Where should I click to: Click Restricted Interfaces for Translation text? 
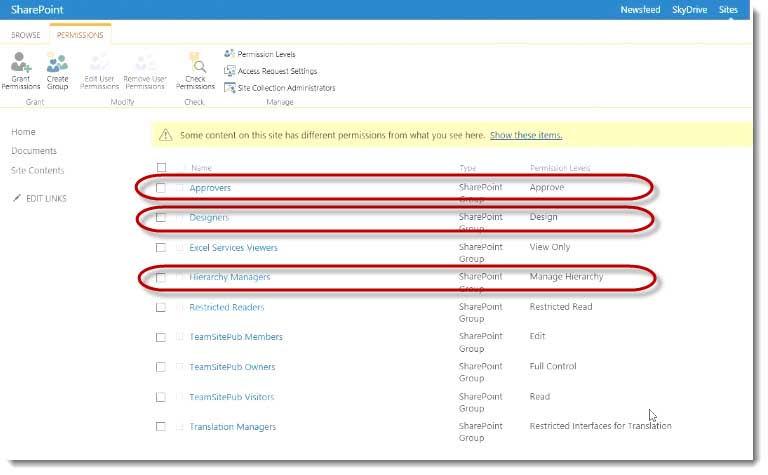pyautogui.click(x=600, y=426)
